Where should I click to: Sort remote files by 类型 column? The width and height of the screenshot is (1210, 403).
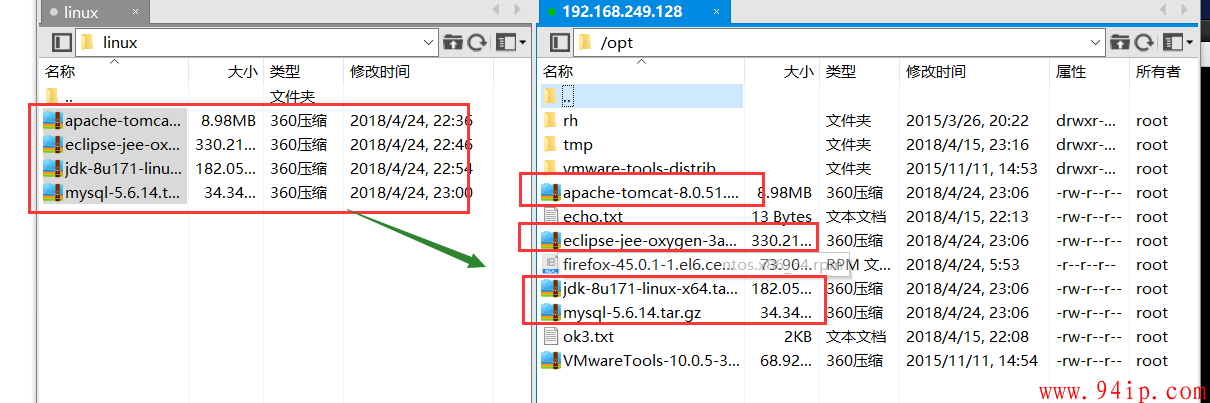click(x=841, y=72)
